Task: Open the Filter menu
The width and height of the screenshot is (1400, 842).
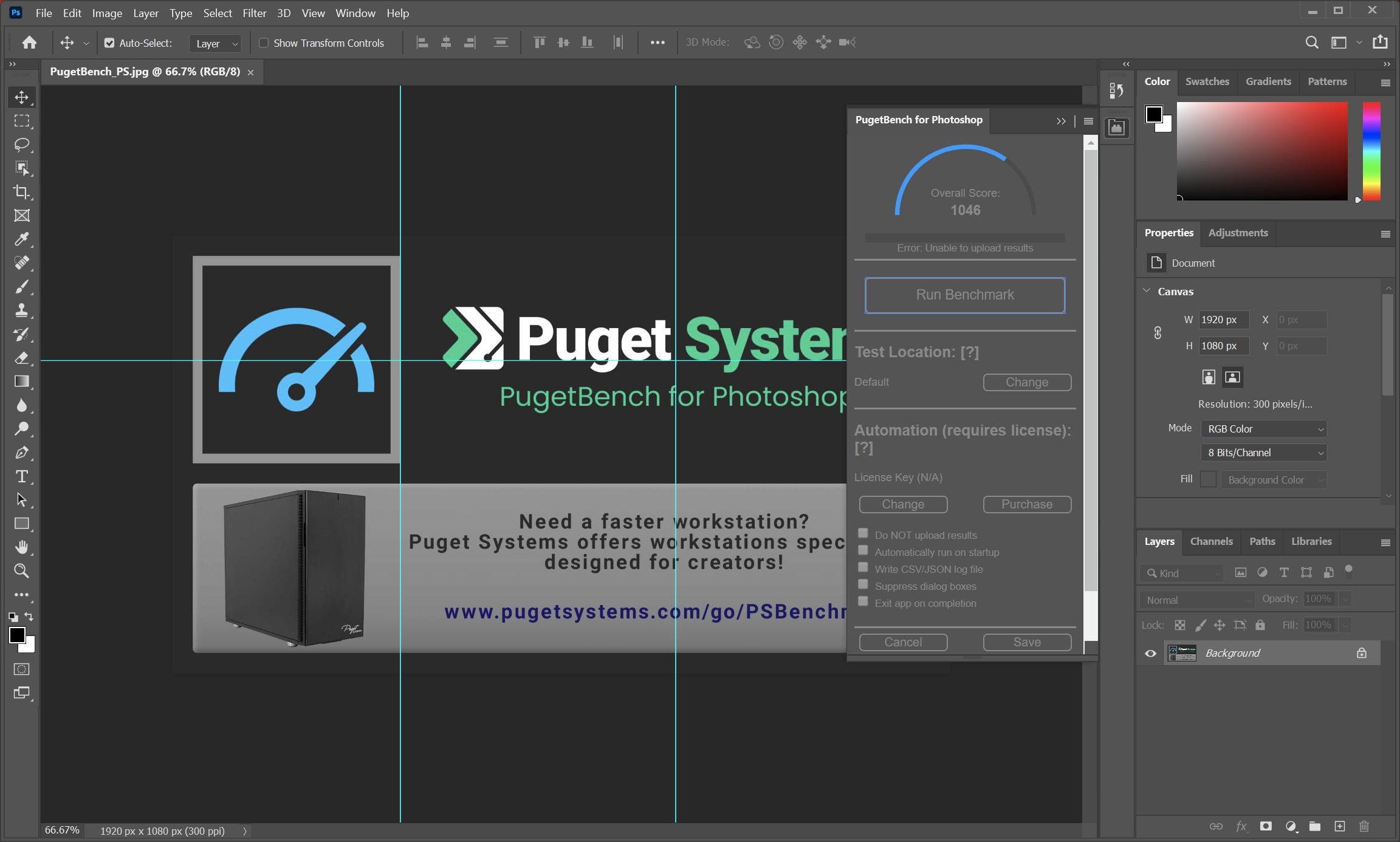Action: [x=254, y=13]
